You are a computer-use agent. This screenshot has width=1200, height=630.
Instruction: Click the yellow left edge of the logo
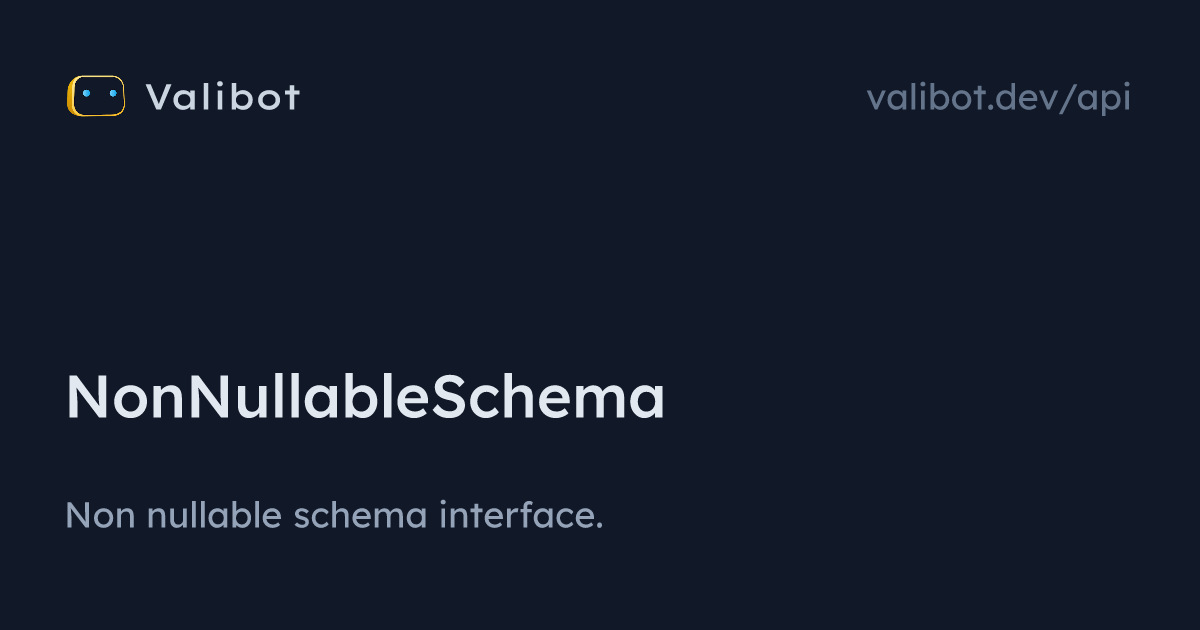(70, 96)
